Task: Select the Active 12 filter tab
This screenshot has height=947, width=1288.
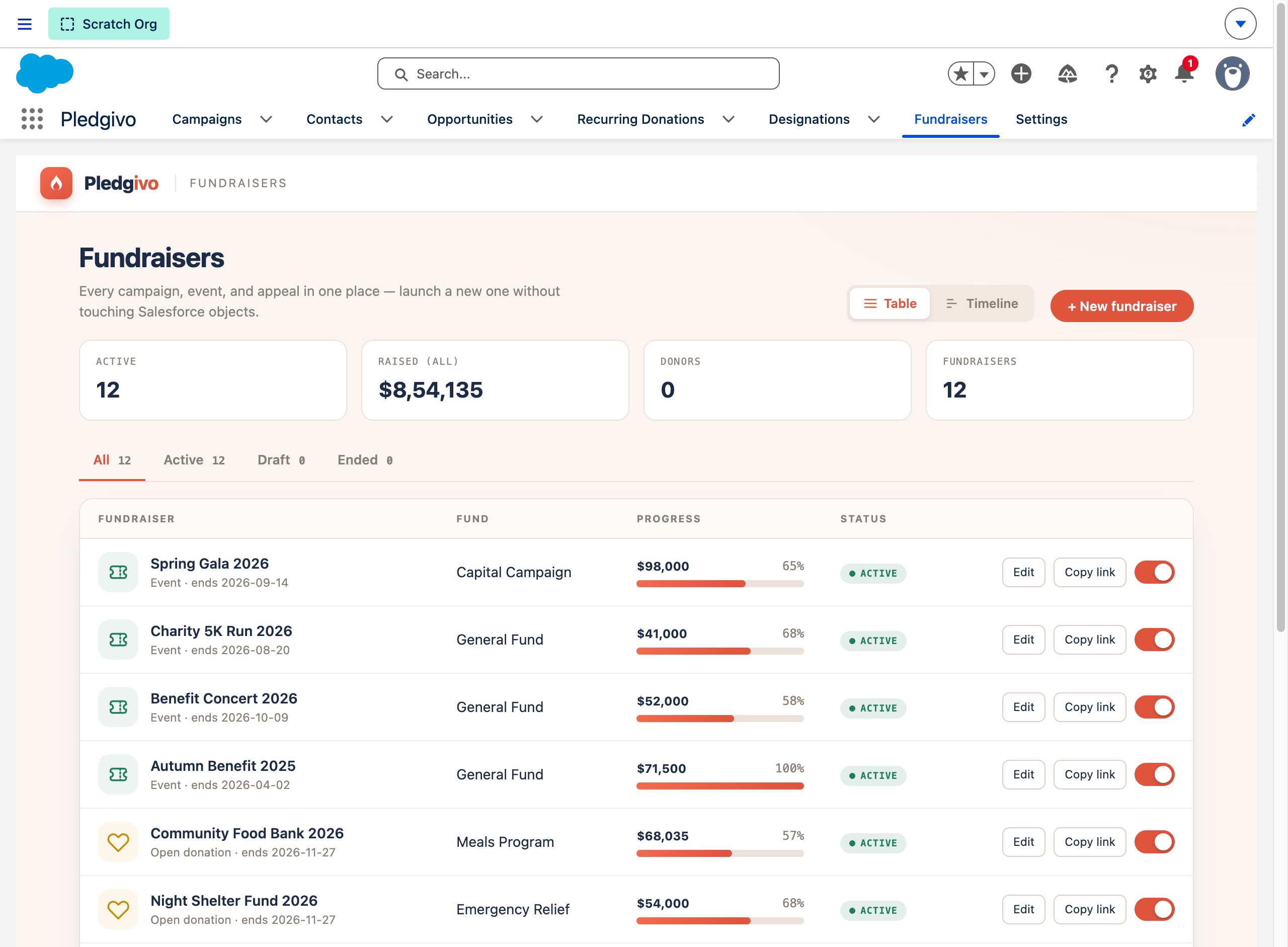Action: click(x=194, y=460)
